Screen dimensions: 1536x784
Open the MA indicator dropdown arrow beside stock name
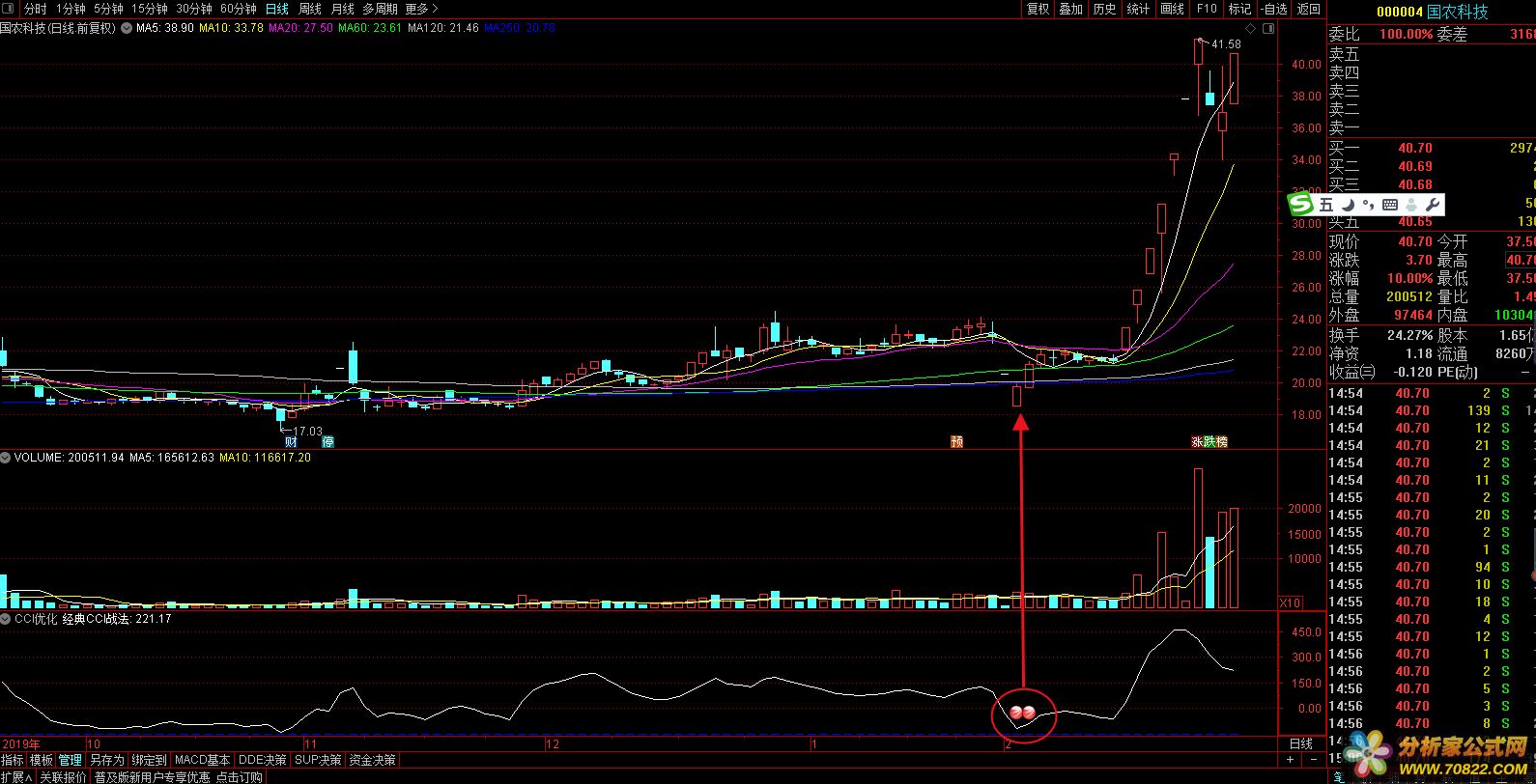124,28
